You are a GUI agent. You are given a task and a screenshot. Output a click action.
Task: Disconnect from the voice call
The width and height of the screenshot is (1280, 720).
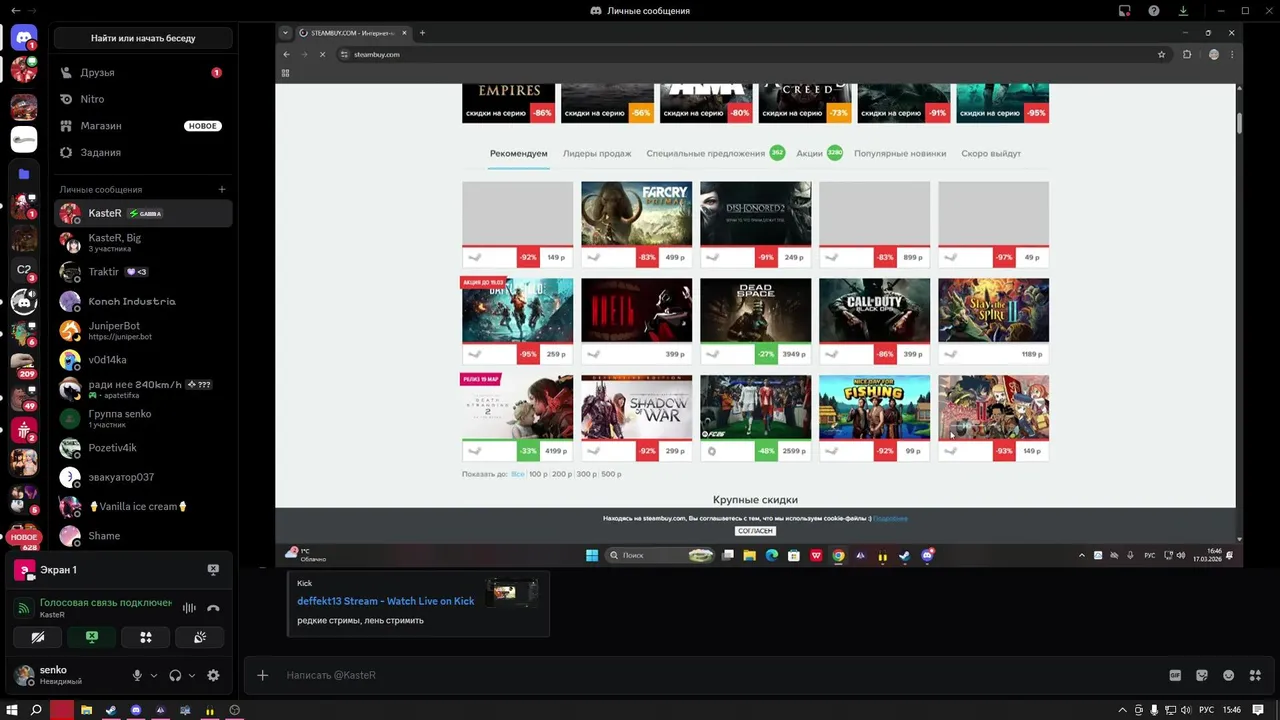[x=213, y=608]
